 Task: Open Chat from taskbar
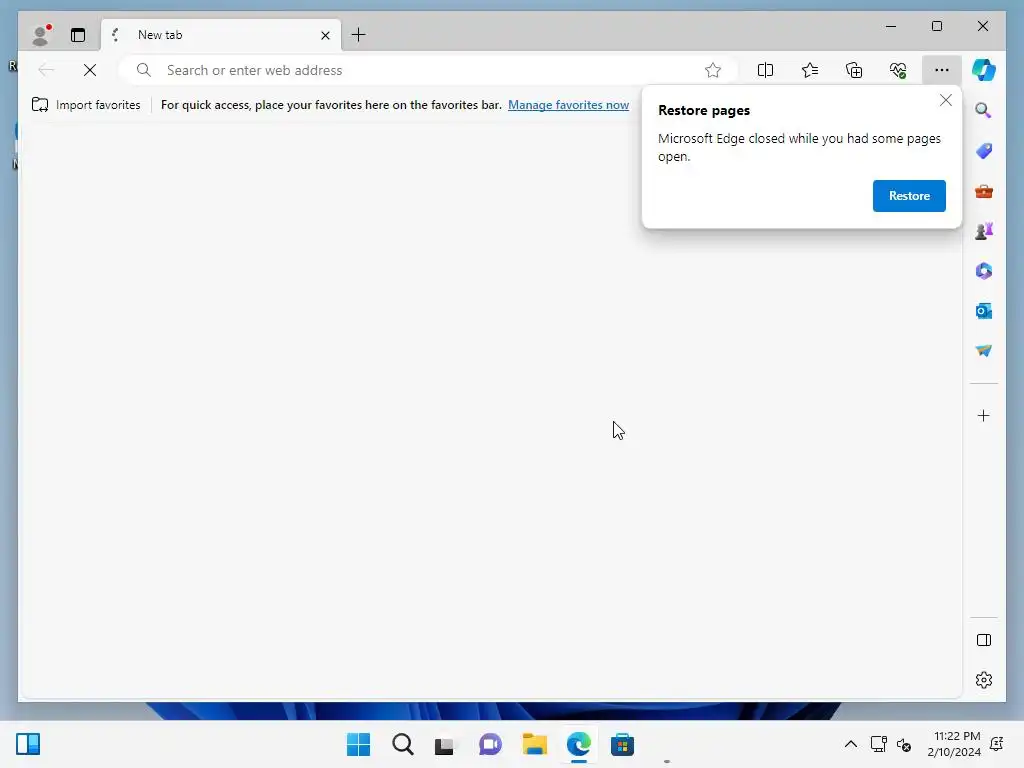[490, 744]
